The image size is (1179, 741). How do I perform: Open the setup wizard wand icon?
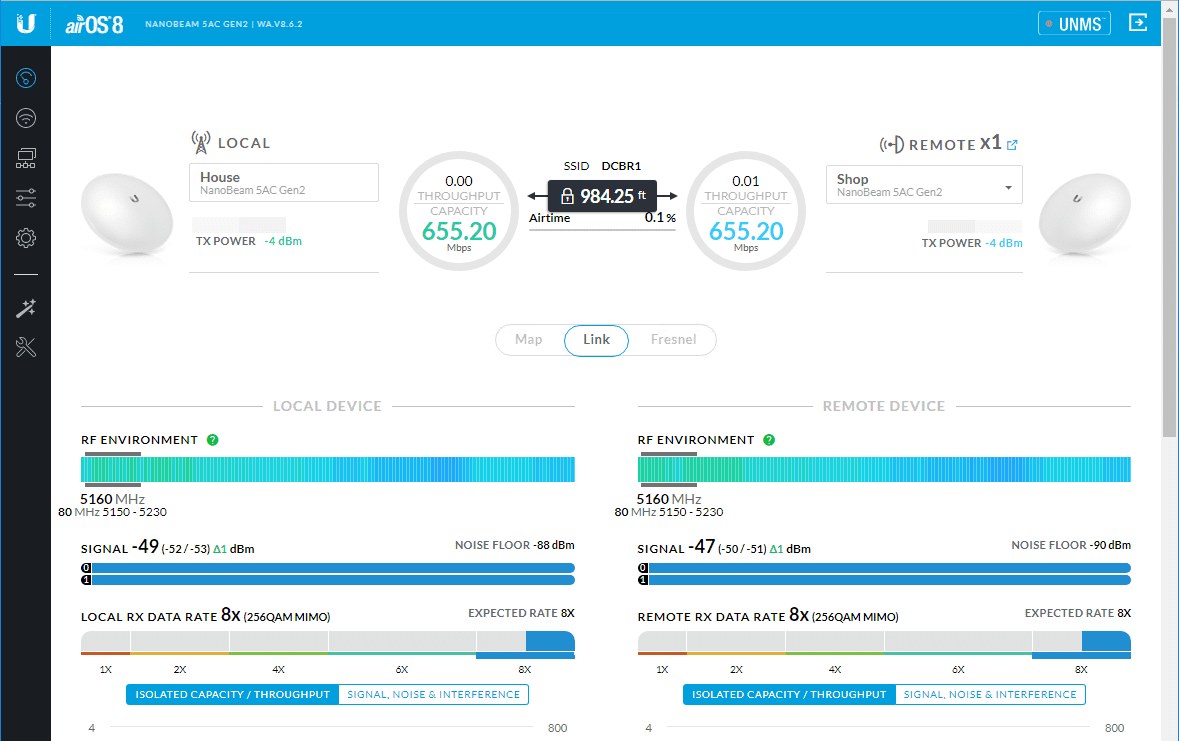26,308
